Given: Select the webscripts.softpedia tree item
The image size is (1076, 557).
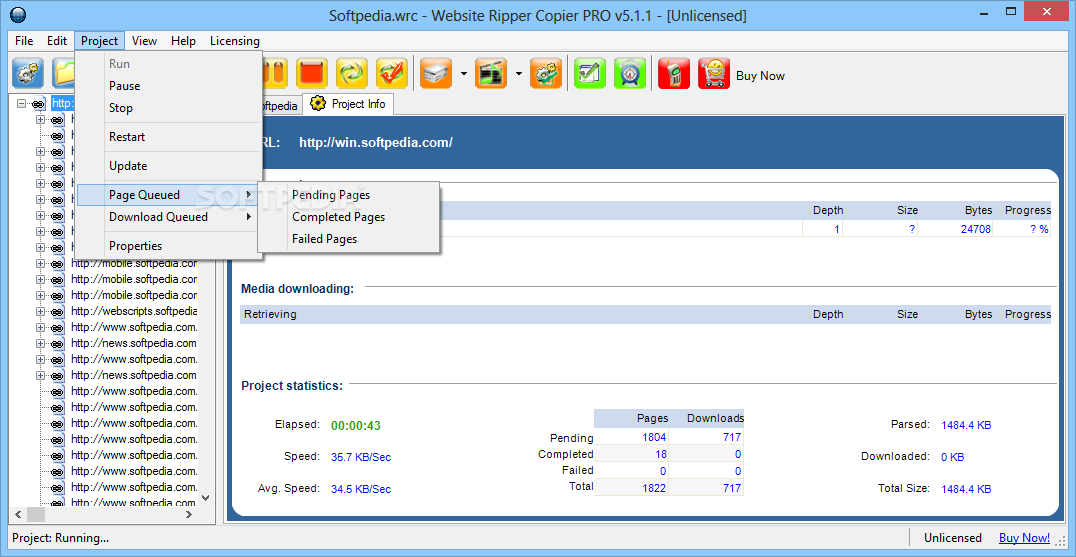Looking at the screenshot, I should [x=134, y=311].
